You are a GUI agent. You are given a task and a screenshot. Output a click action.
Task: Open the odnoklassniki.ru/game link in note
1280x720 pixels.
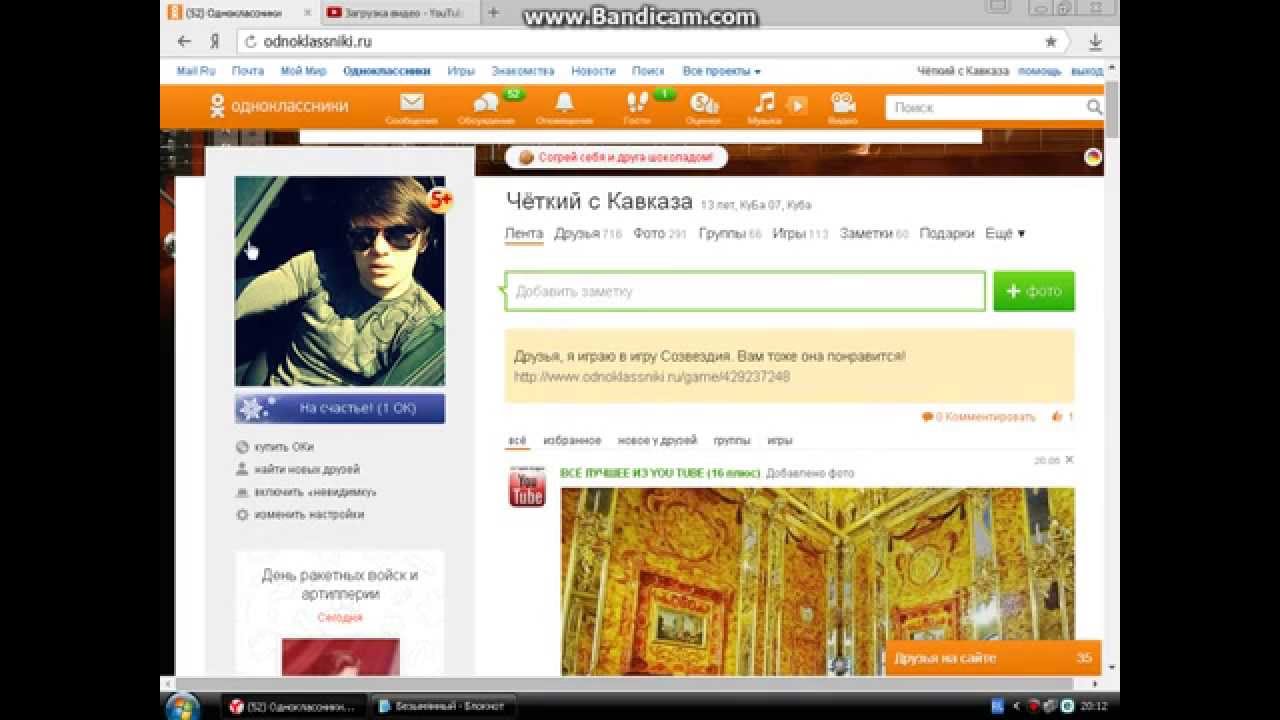click(652, 377)
